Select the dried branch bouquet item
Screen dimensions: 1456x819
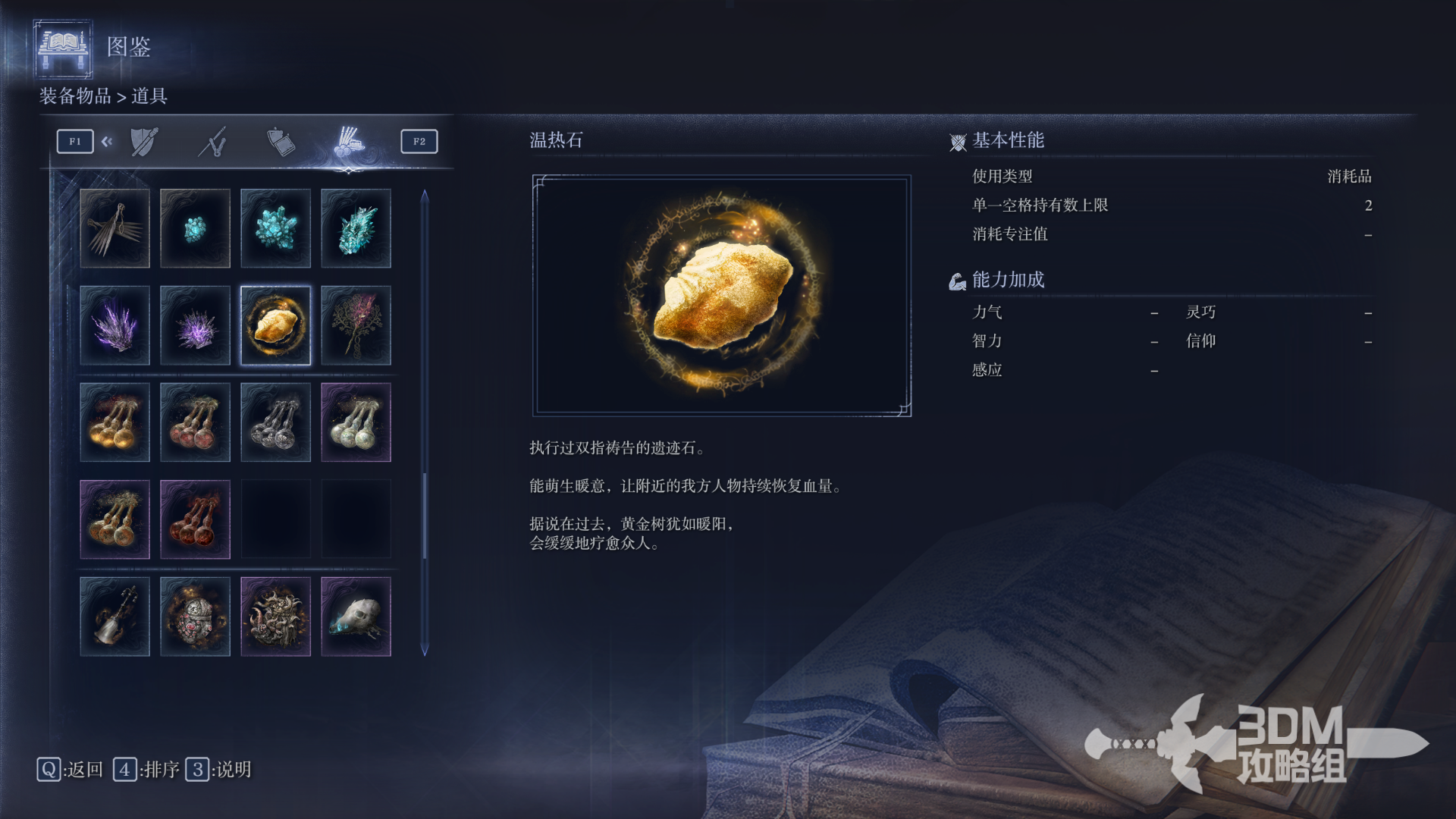pos(356,325)
